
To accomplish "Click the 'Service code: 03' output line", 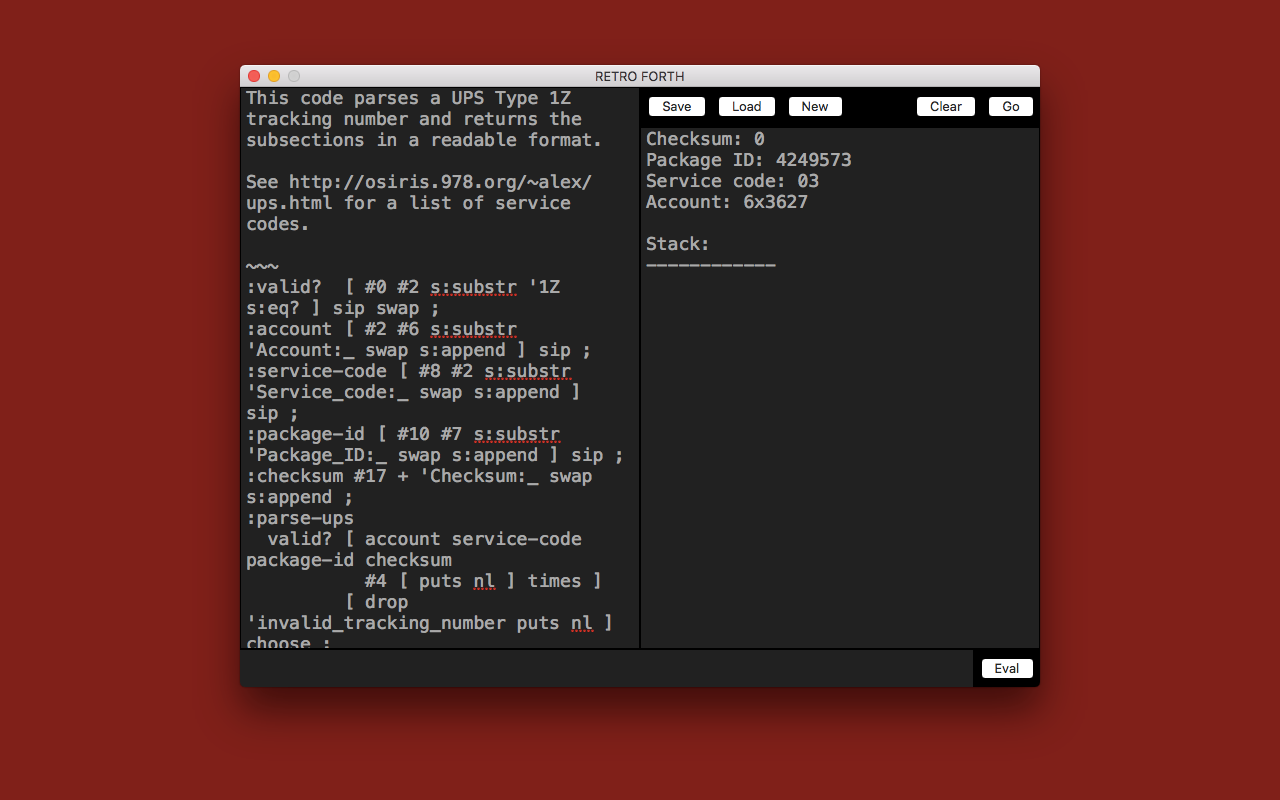I will 732,181.
